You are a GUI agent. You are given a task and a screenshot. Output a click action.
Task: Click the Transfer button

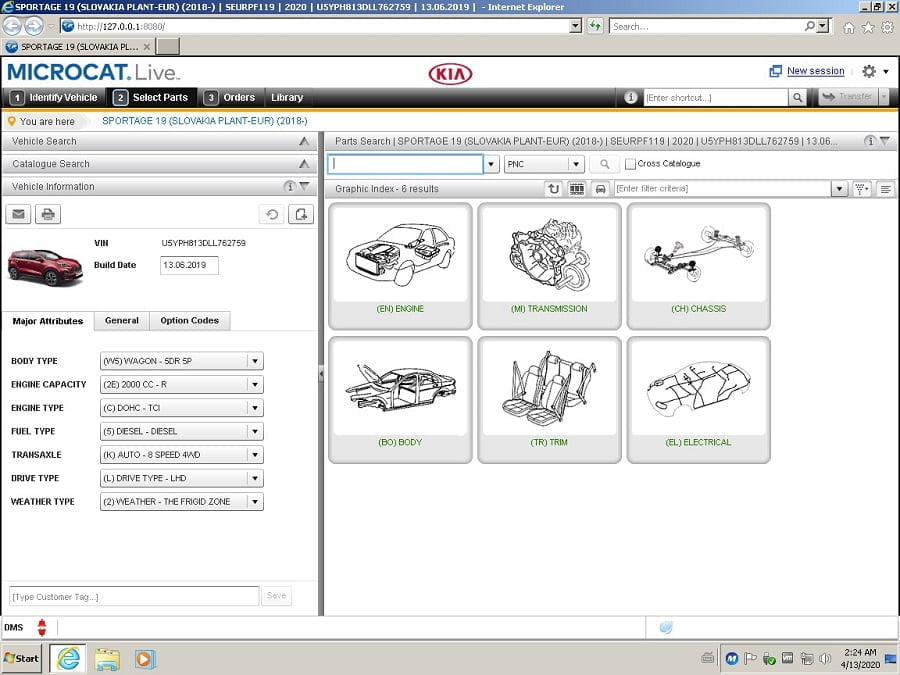848,97
